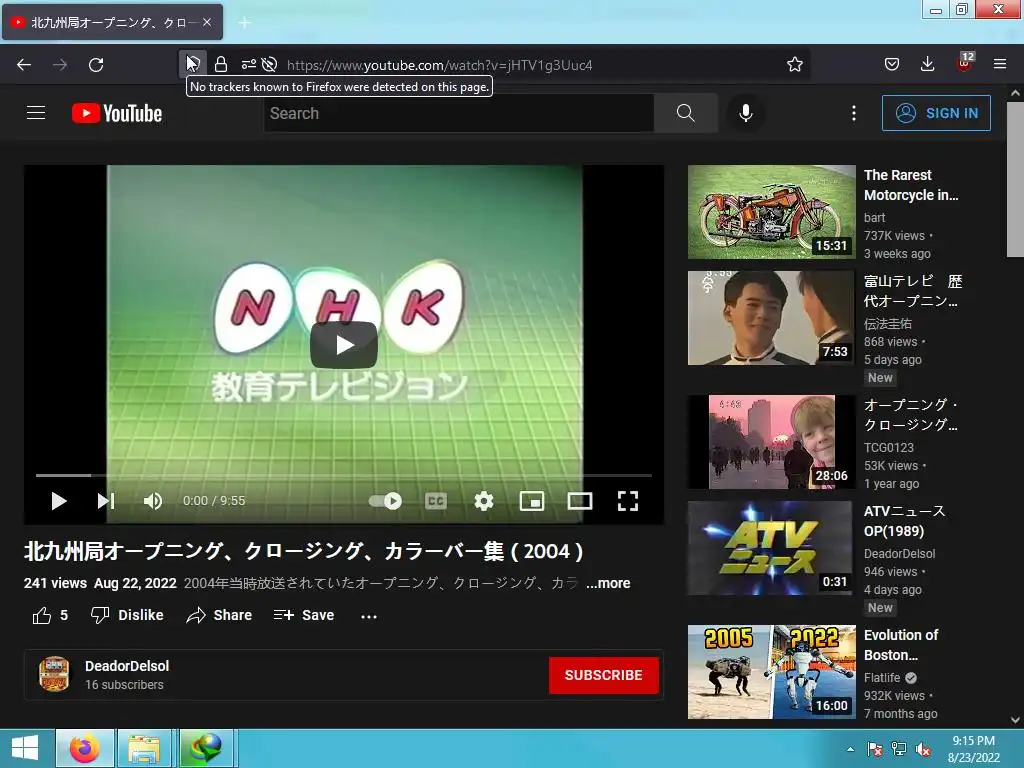Image resolution: width=1024 pixels, height=768 pixels.
Task: Mute the video with speaker icon
Action: (153, 501)
